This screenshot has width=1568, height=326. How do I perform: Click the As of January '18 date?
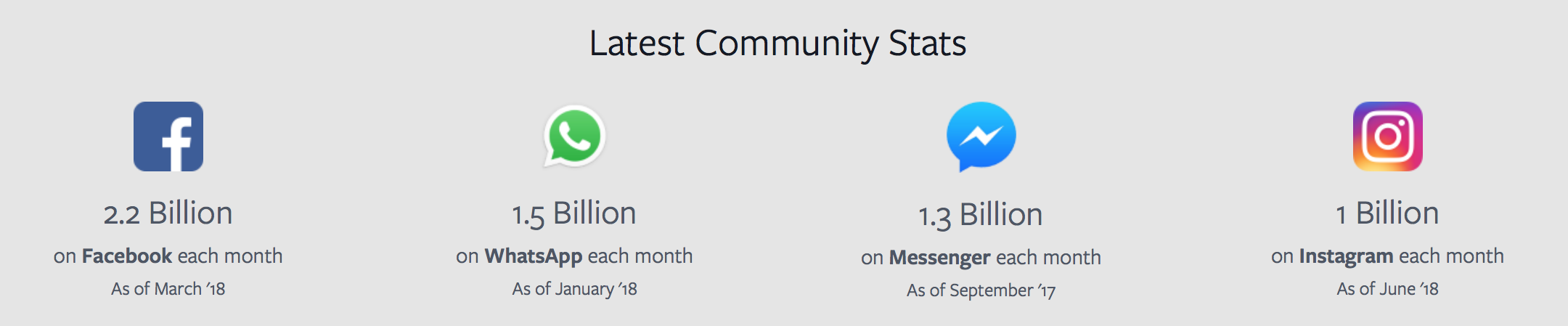click(x=574, y=289)
